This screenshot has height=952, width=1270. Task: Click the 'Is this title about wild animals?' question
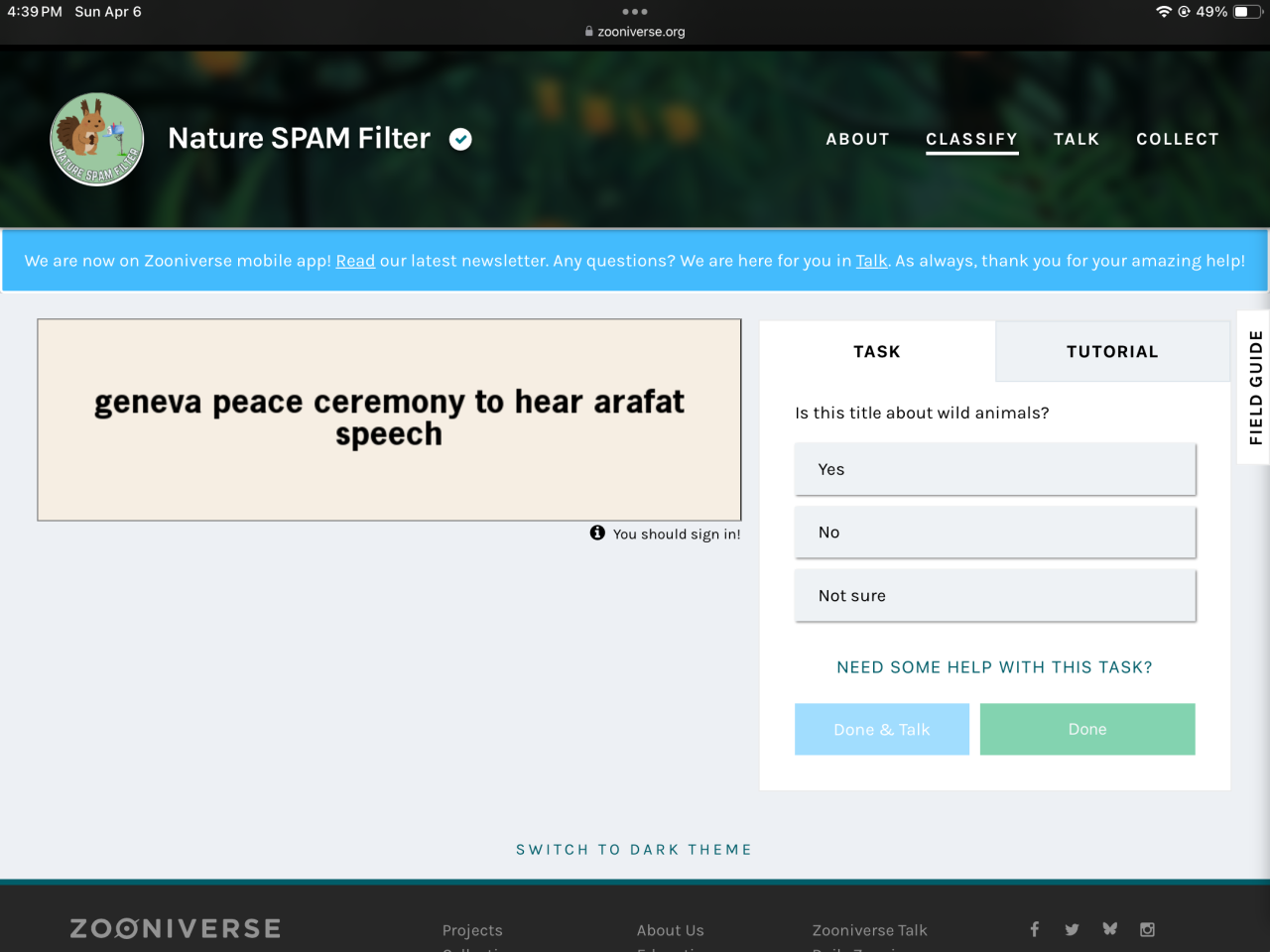[x=922, y=413]
